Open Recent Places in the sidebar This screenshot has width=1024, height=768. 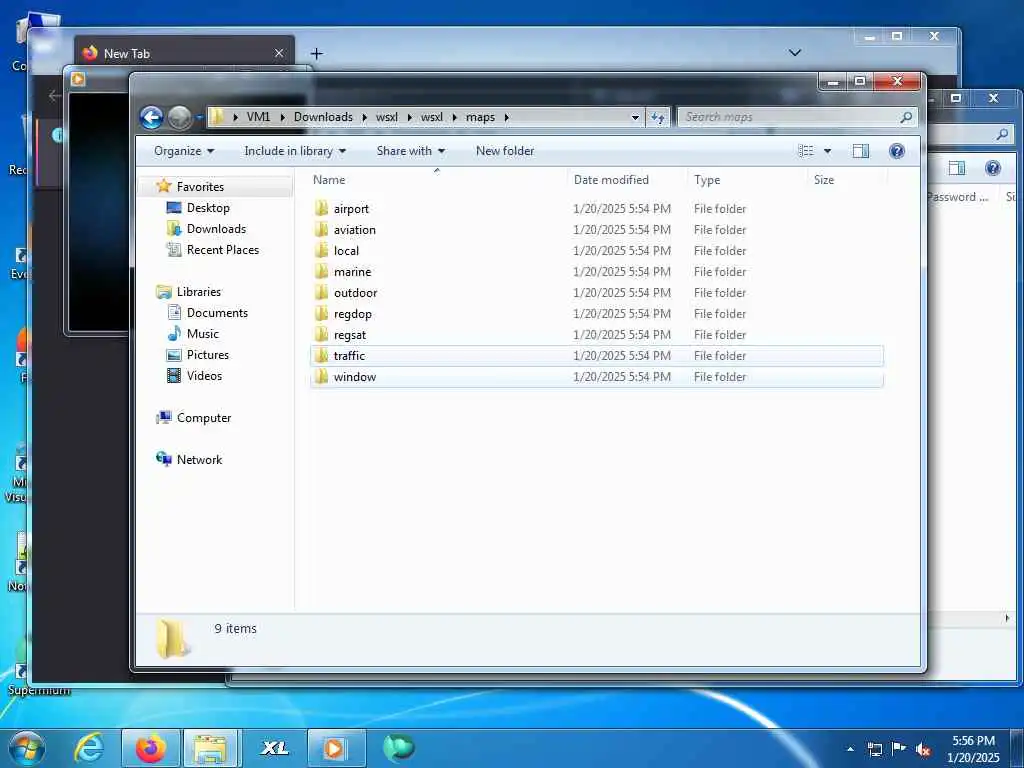coord(222,249)
